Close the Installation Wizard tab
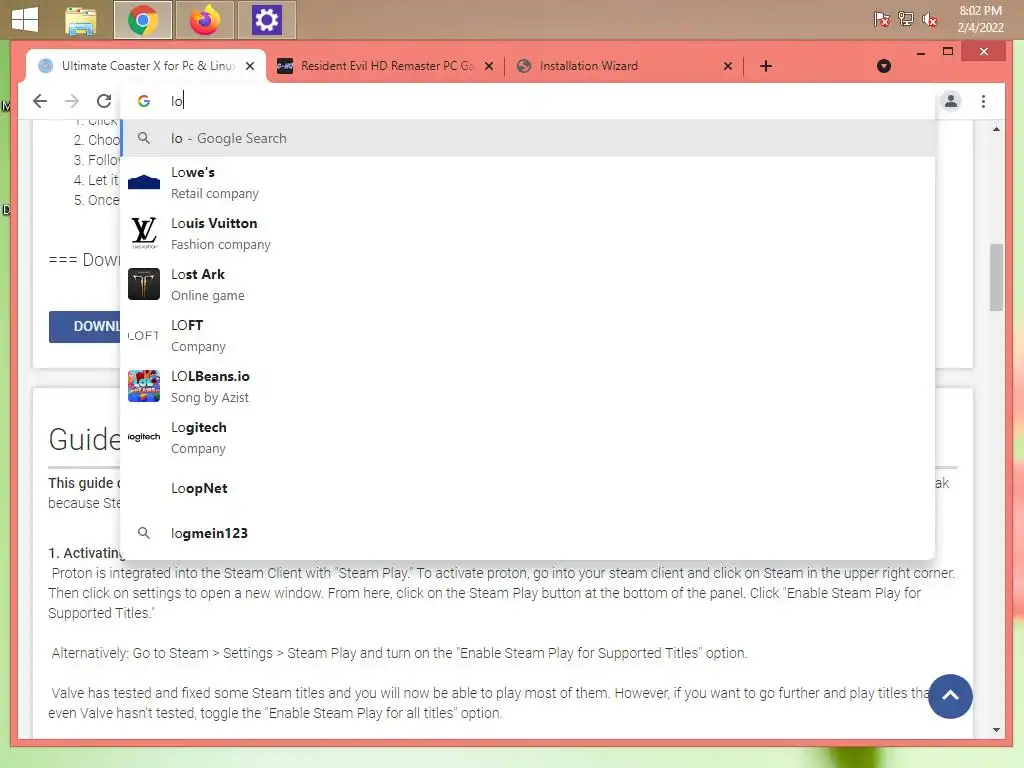Screen dimensions: 1024x768 pos(728,66)
